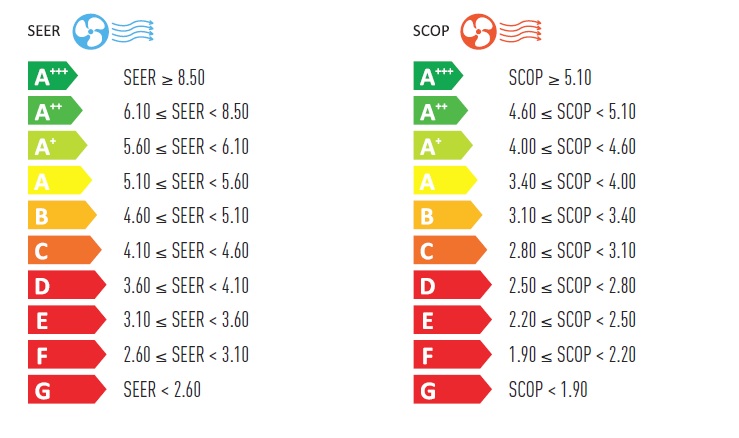Choose the yellow A class arrow for SEER

(60, 181)
